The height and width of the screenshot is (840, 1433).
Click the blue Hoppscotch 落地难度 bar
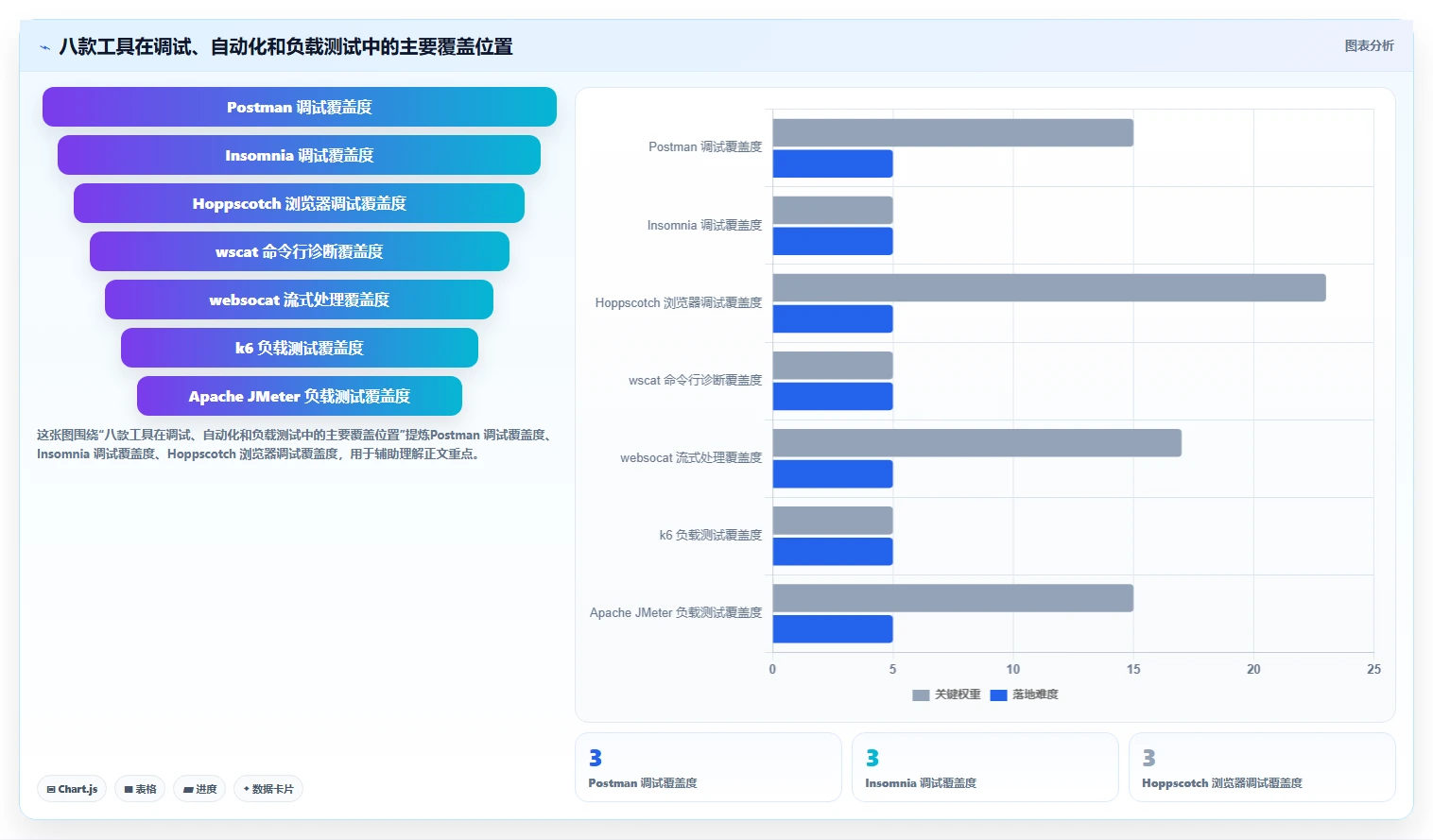[833, 318]
